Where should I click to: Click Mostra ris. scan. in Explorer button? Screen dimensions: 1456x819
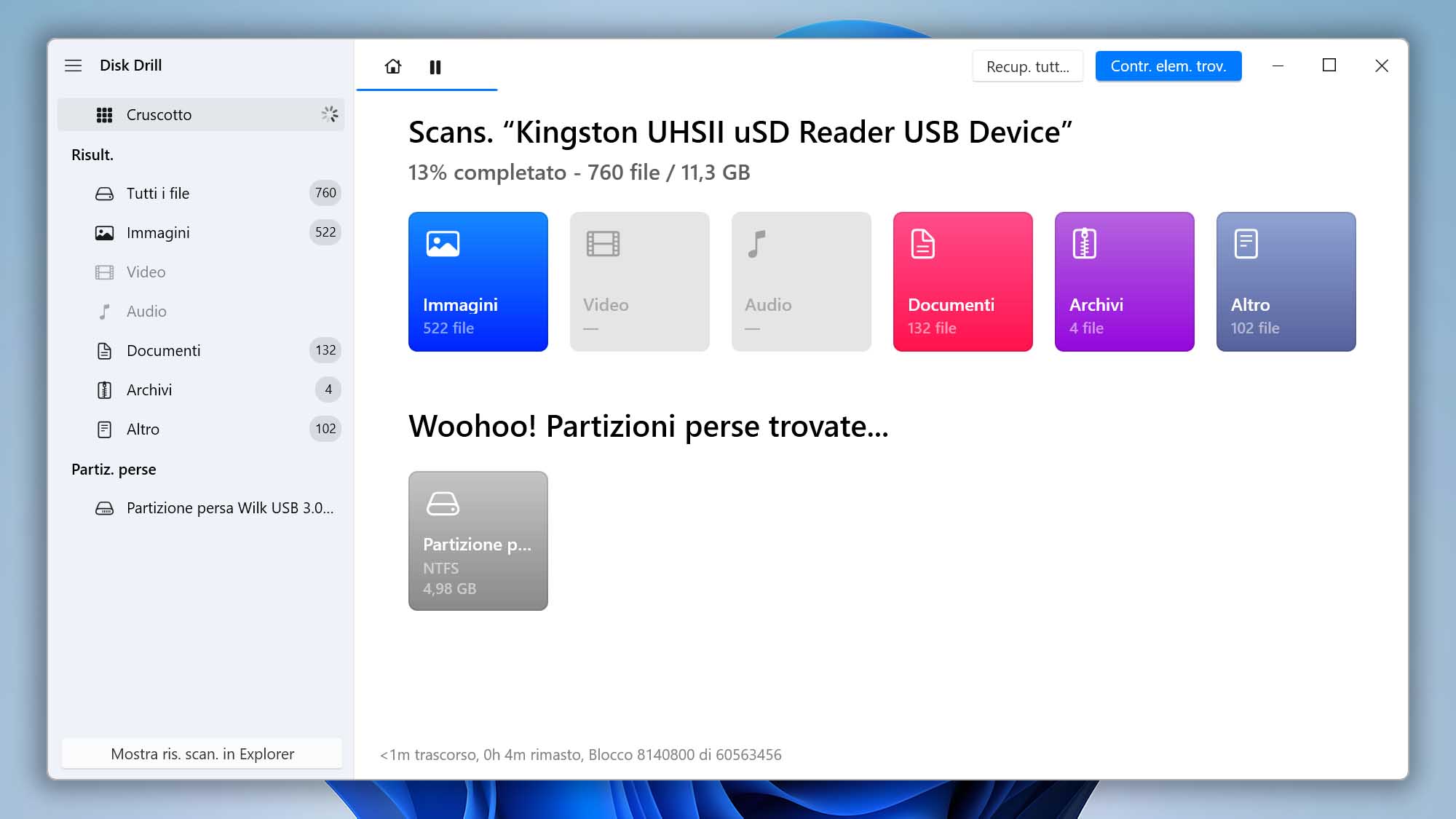[x=202, y=754]
